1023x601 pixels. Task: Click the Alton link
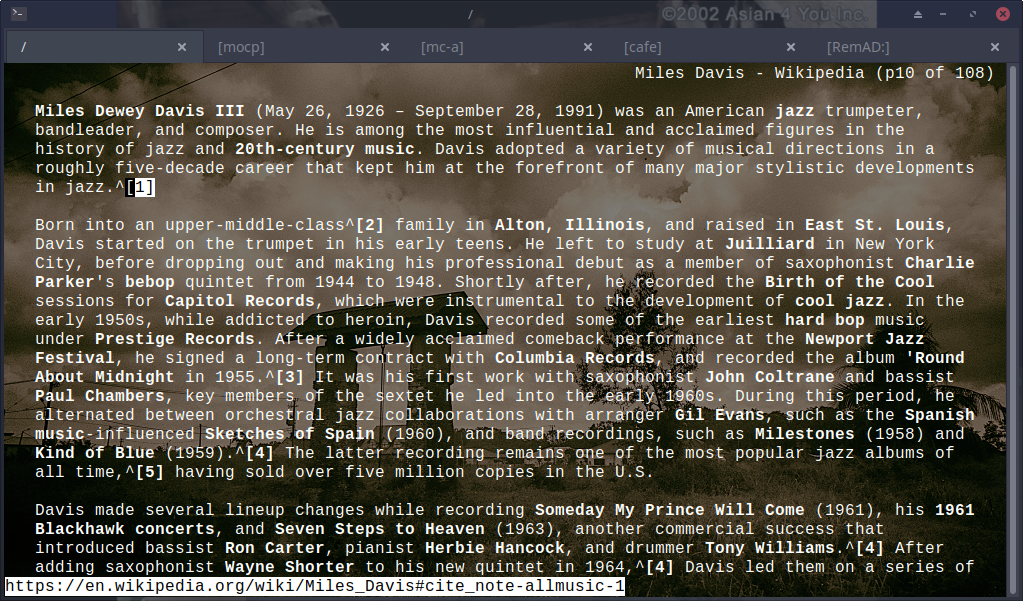coord(520,225)
